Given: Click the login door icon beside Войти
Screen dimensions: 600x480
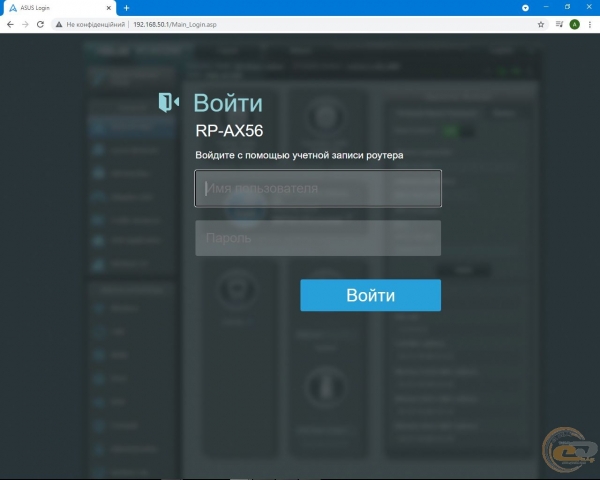Looking at the screenshot, I should coord(169,102).
